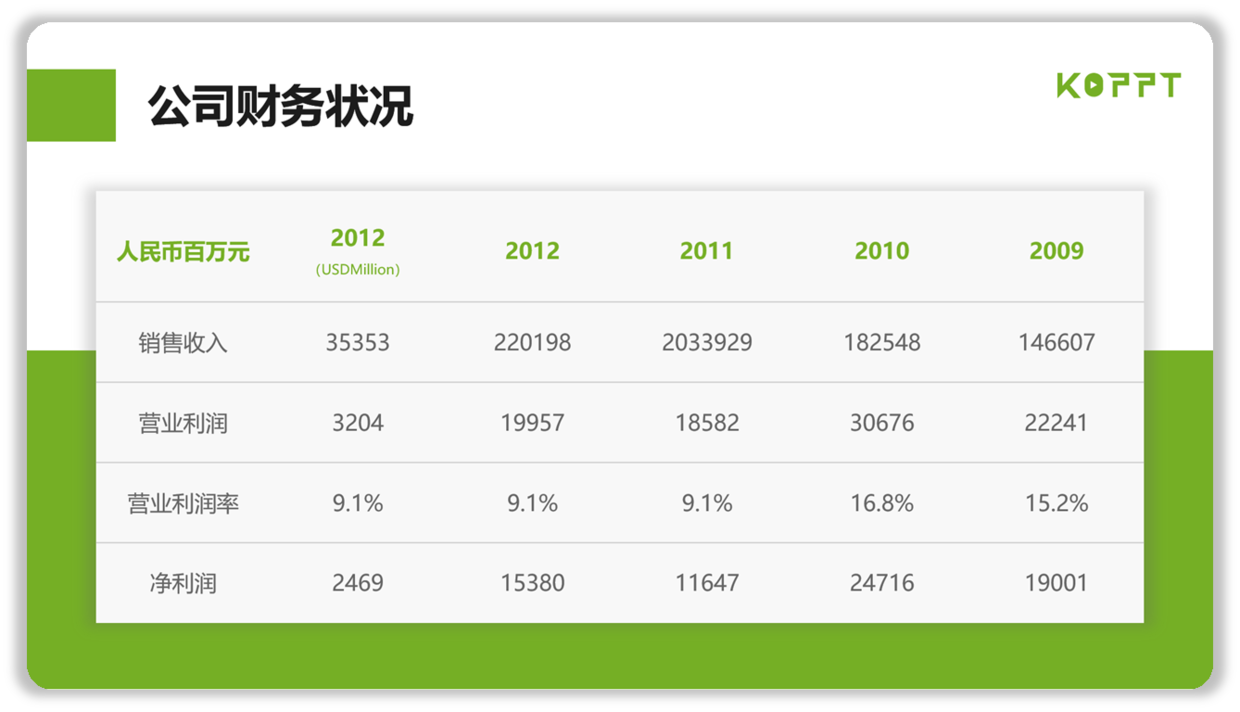1240x712 pixels.
Task: Click the operating profit value 30676
Action: point(882,422)
